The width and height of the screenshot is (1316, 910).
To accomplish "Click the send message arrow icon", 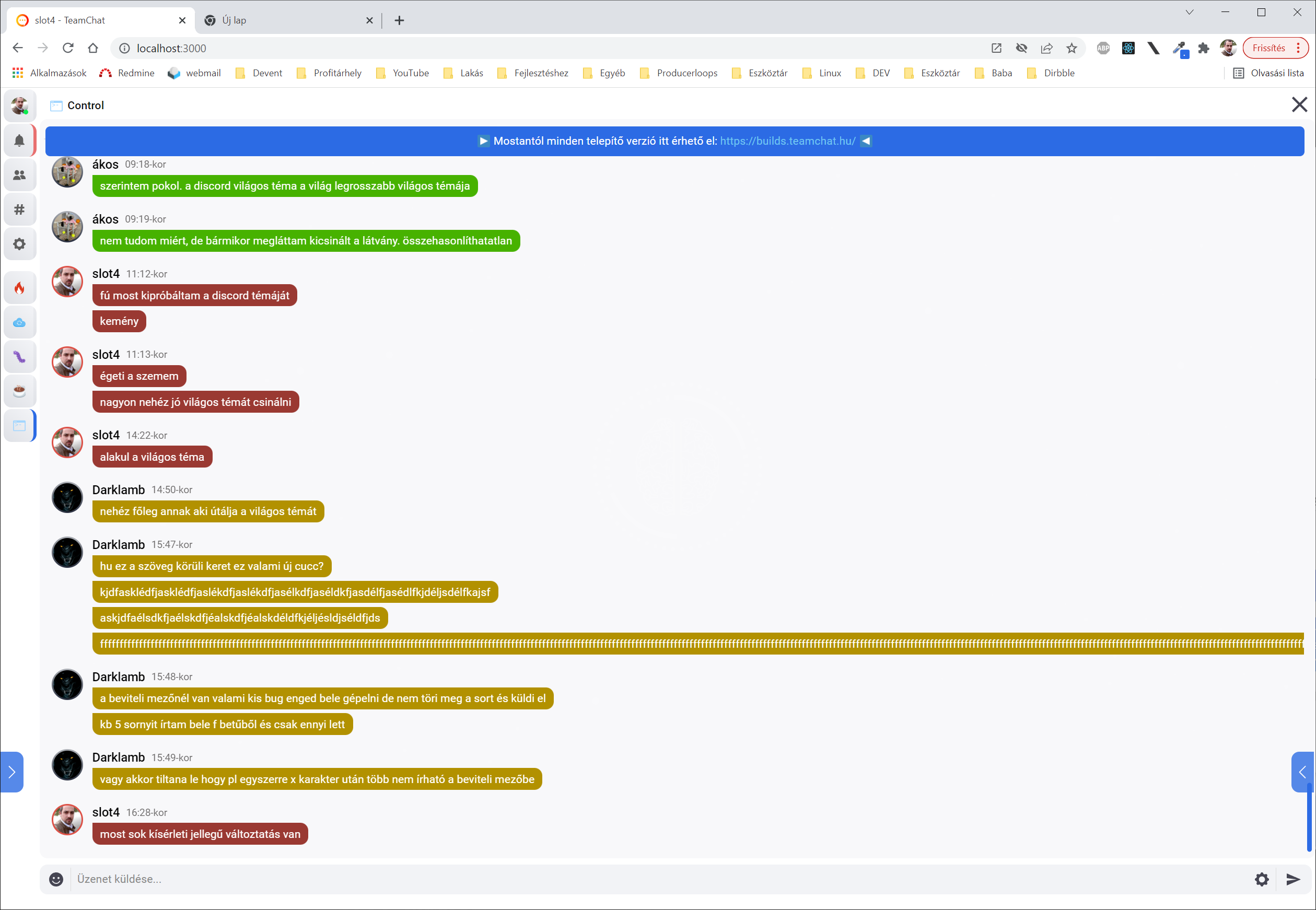I will tap(1292, 879).
